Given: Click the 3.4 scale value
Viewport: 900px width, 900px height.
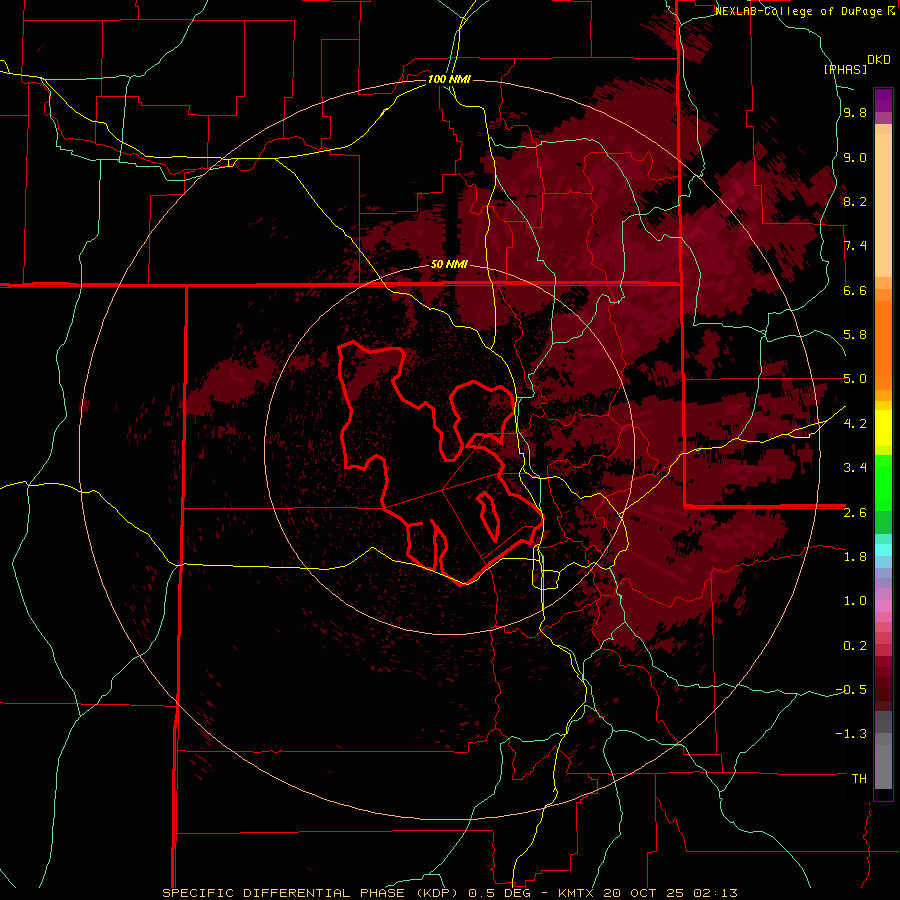Looking at the screenshot, I should 855,468.
